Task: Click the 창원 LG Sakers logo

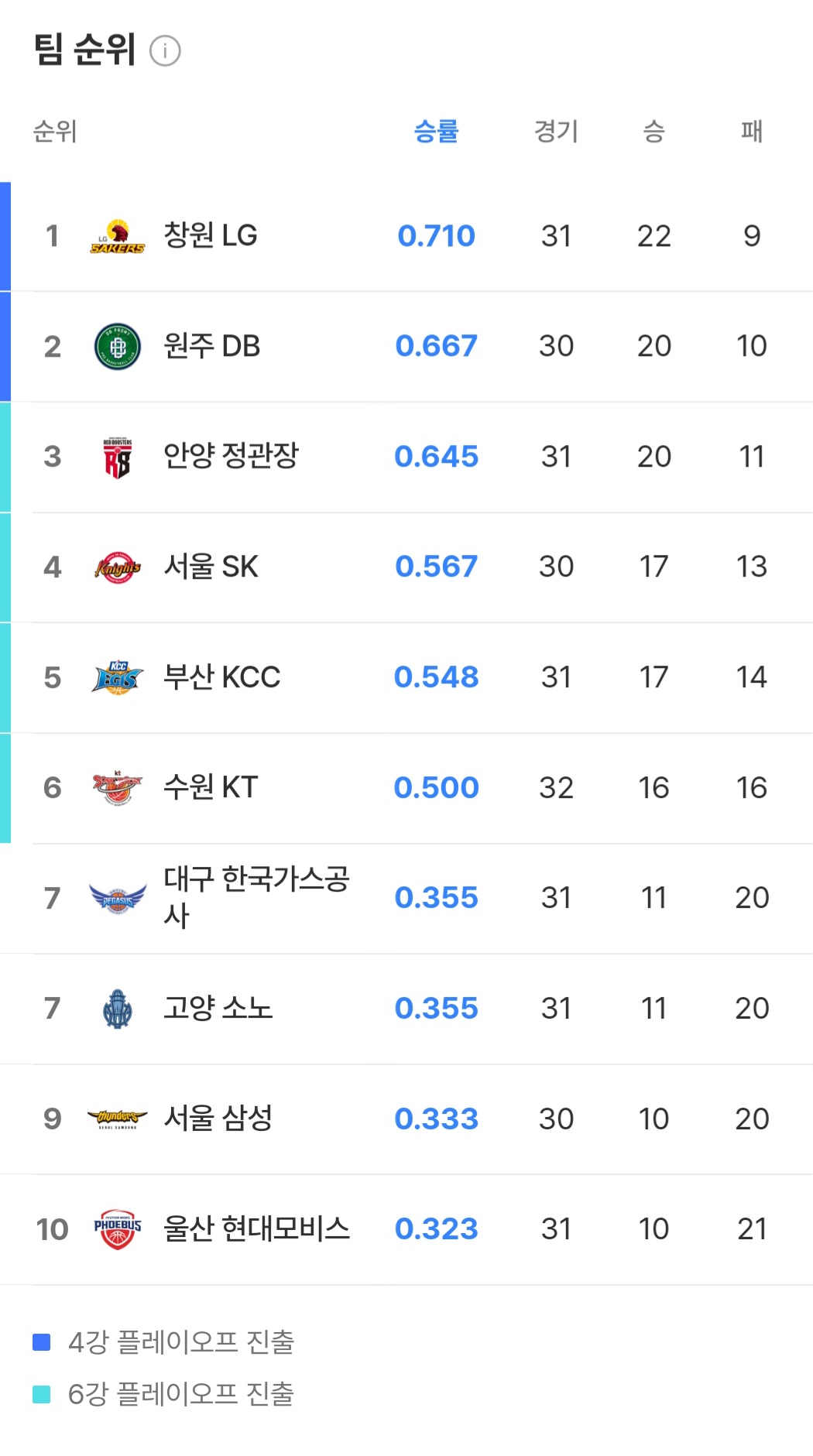Action: [x=118, y=236]
